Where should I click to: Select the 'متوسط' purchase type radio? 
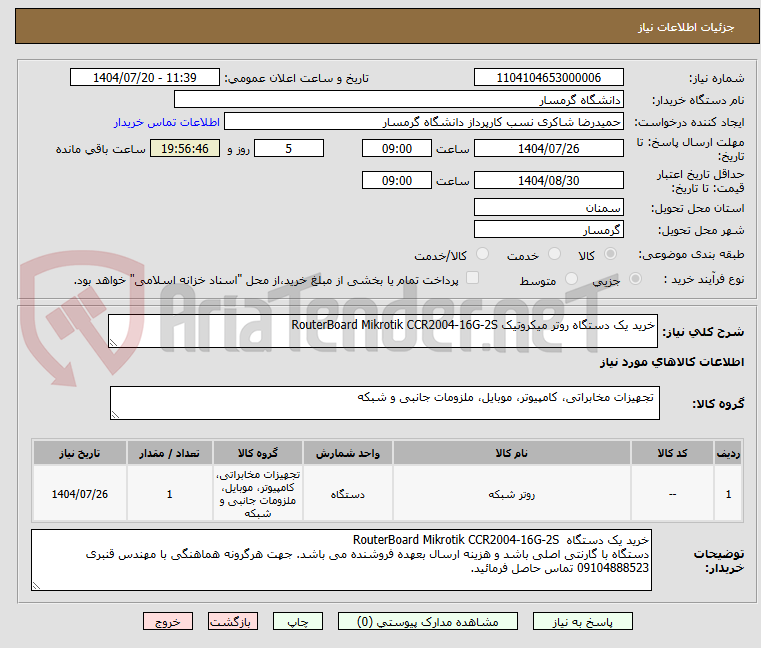(x=572, y=279)
